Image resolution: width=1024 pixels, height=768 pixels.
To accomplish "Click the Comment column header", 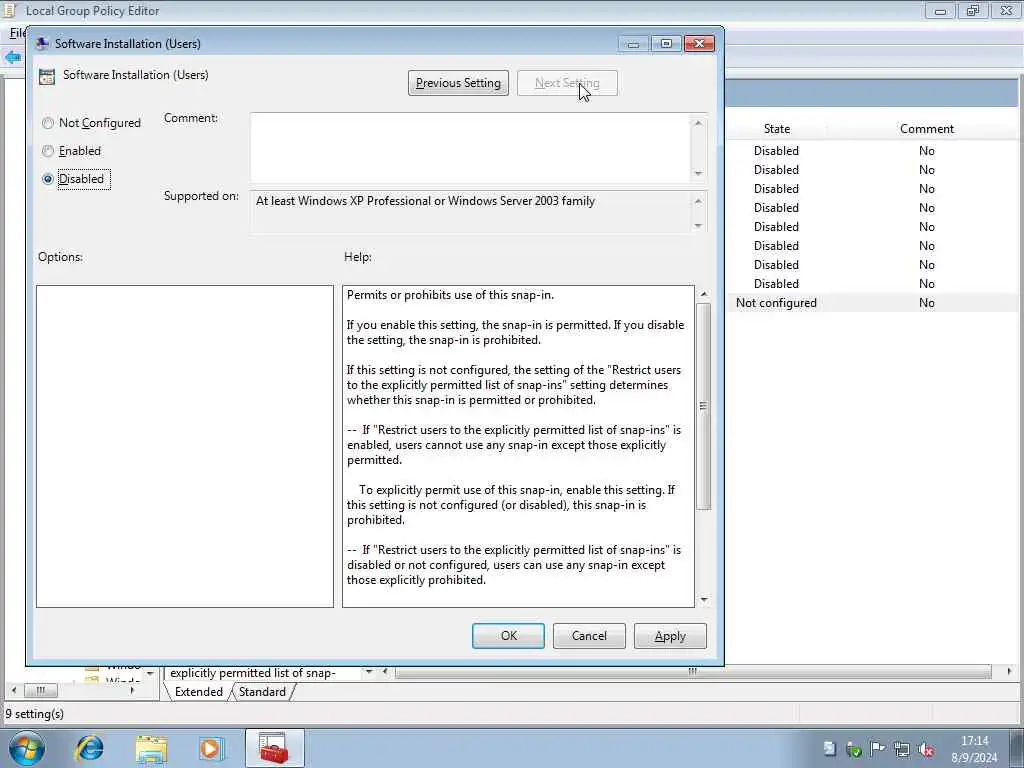I will [x=926, y=129].
